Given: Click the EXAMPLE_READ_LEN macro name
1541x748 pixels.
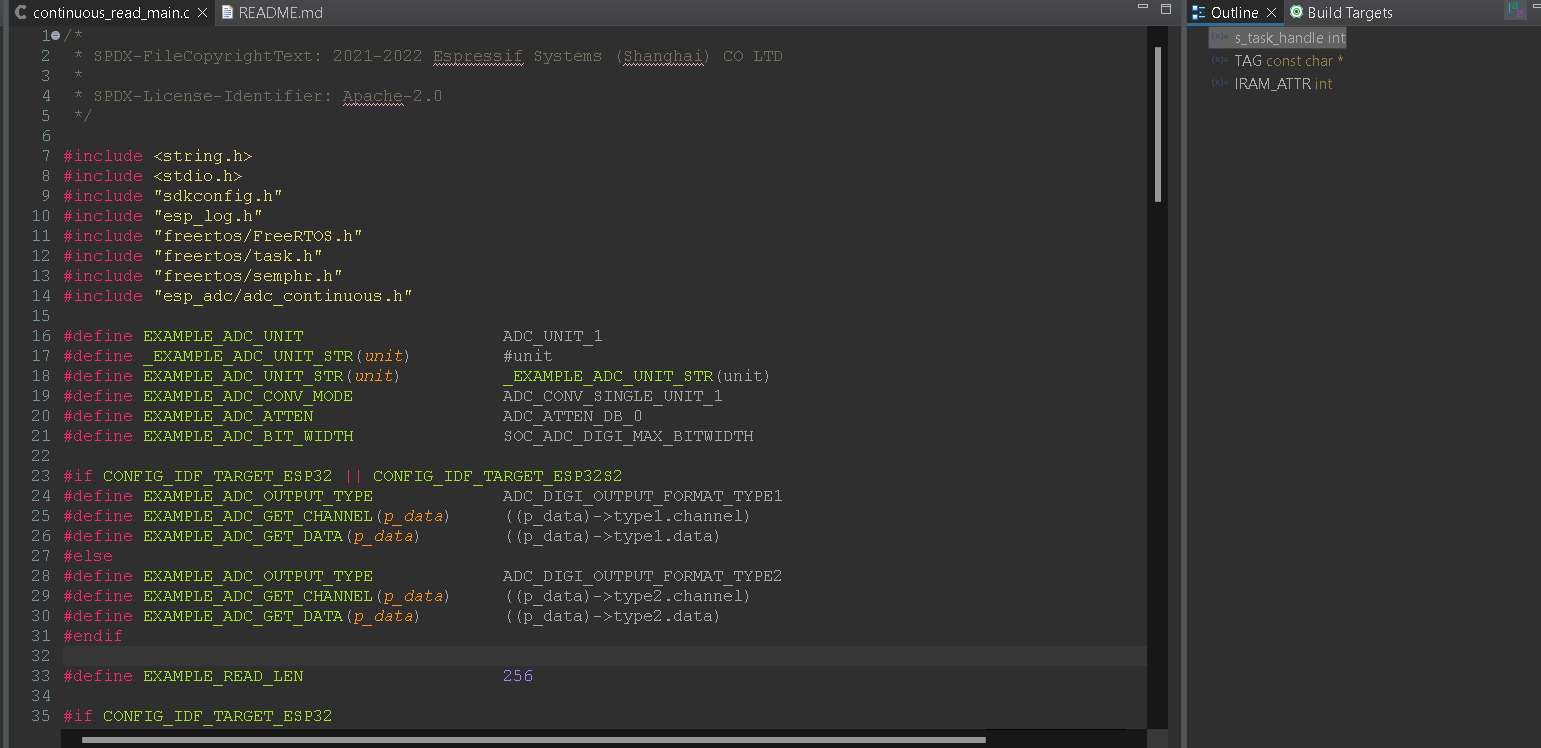Looking at the screenshot, I should pyautogui.click(x=223, y=676).
